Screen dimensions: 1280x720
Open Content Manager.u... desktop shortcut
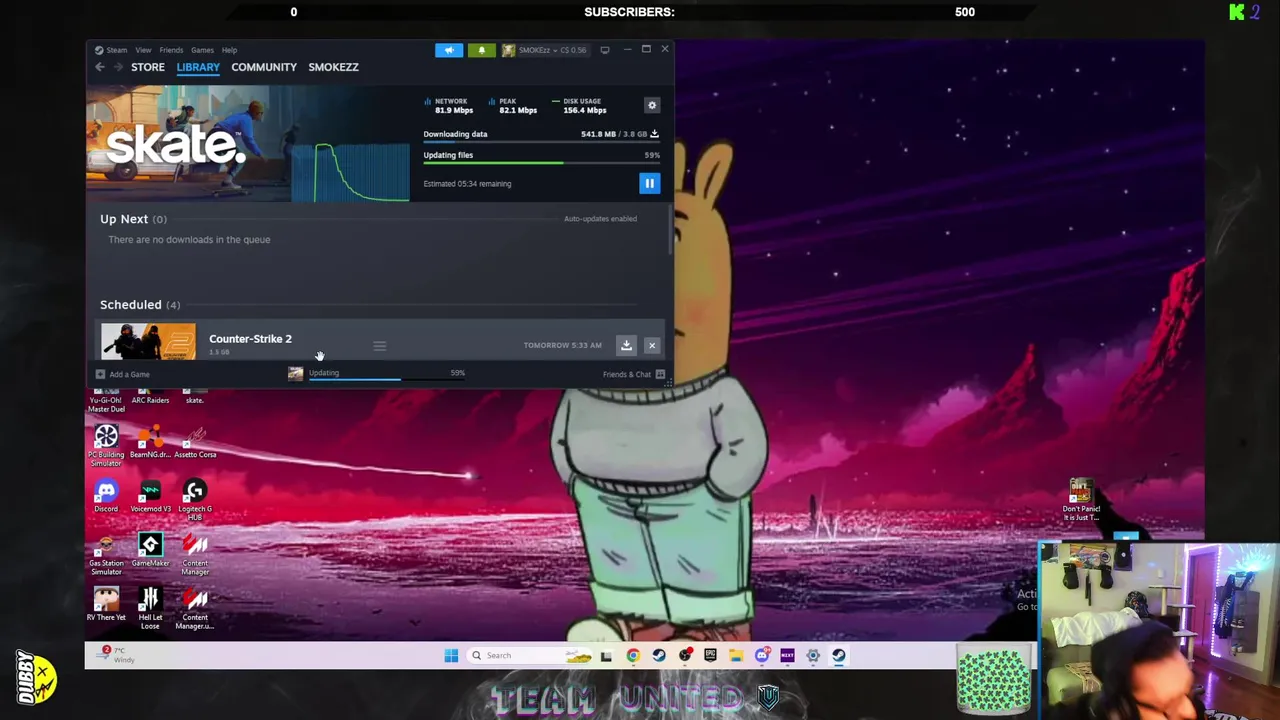[x=195, y=608]
